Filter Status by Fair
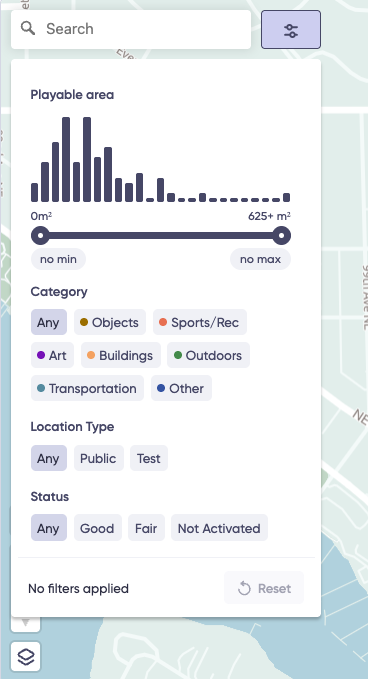The image size is (368, 679). tap(146, 528)
